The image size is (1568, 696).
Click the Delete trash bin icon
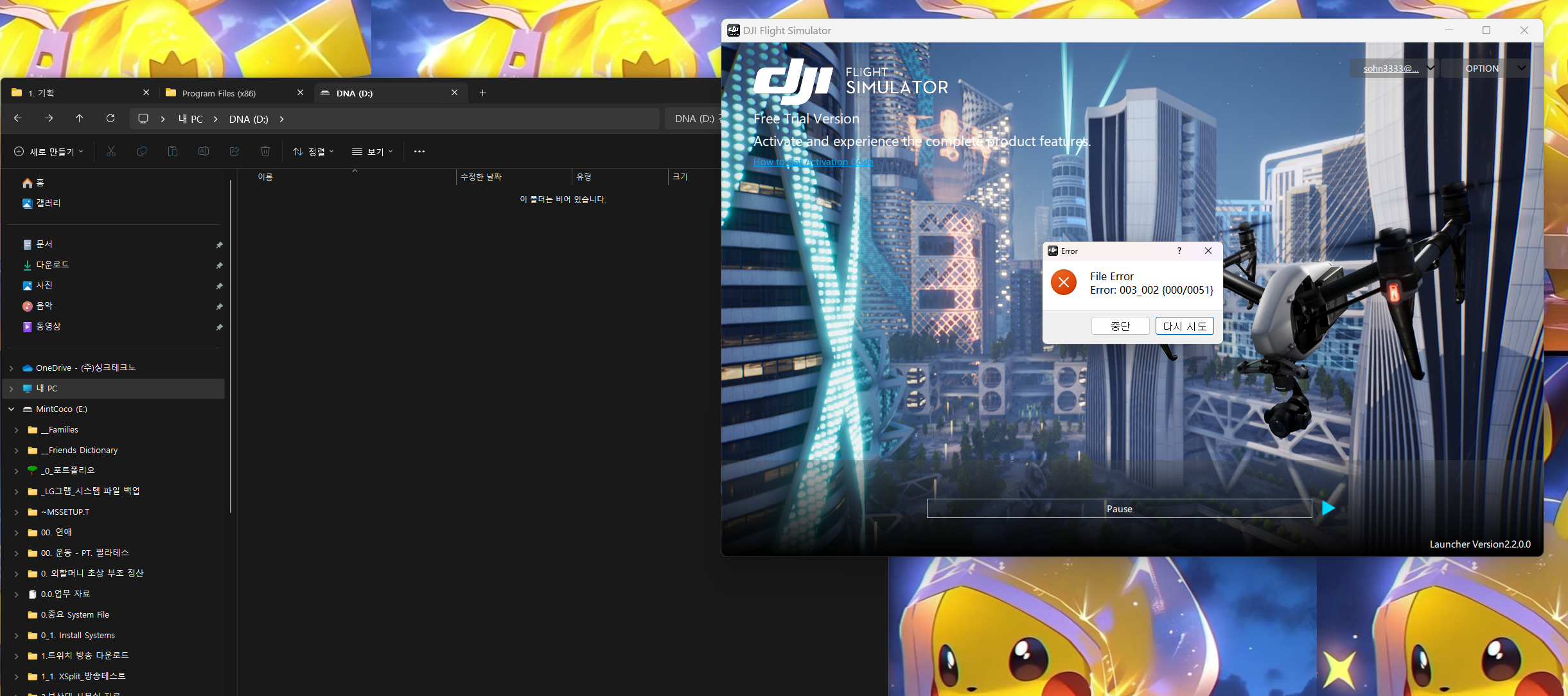[265, 152]
